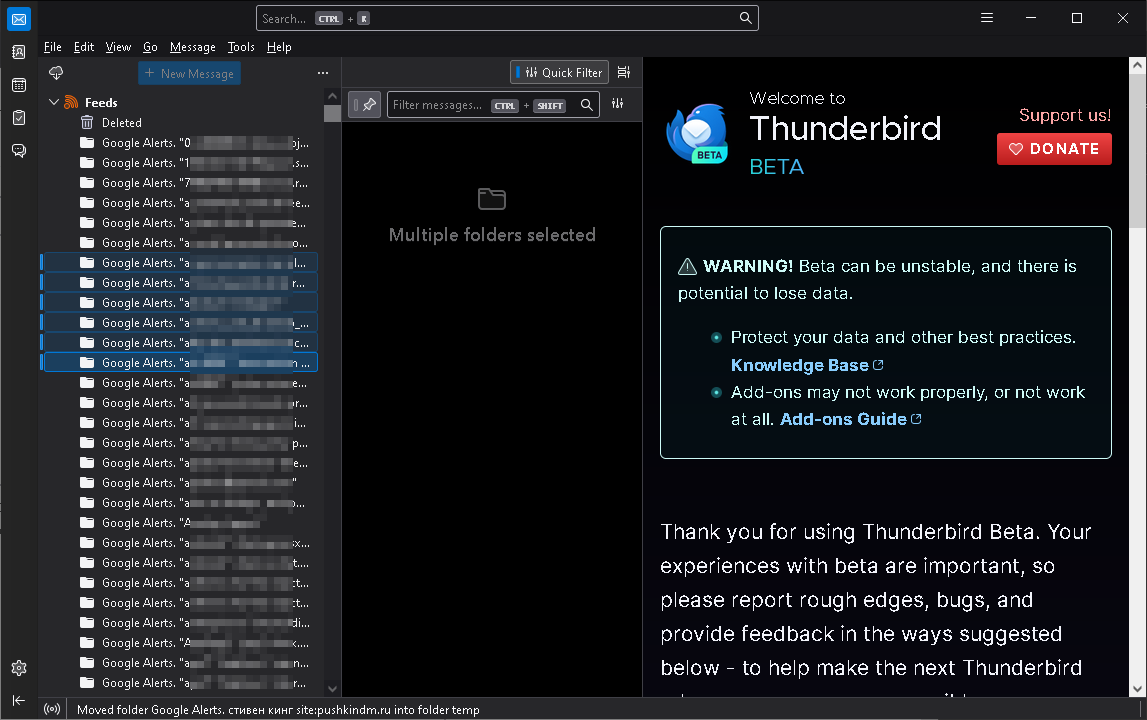Open the Edit menu
1147x720 pixels.
[x=84, y=47]
